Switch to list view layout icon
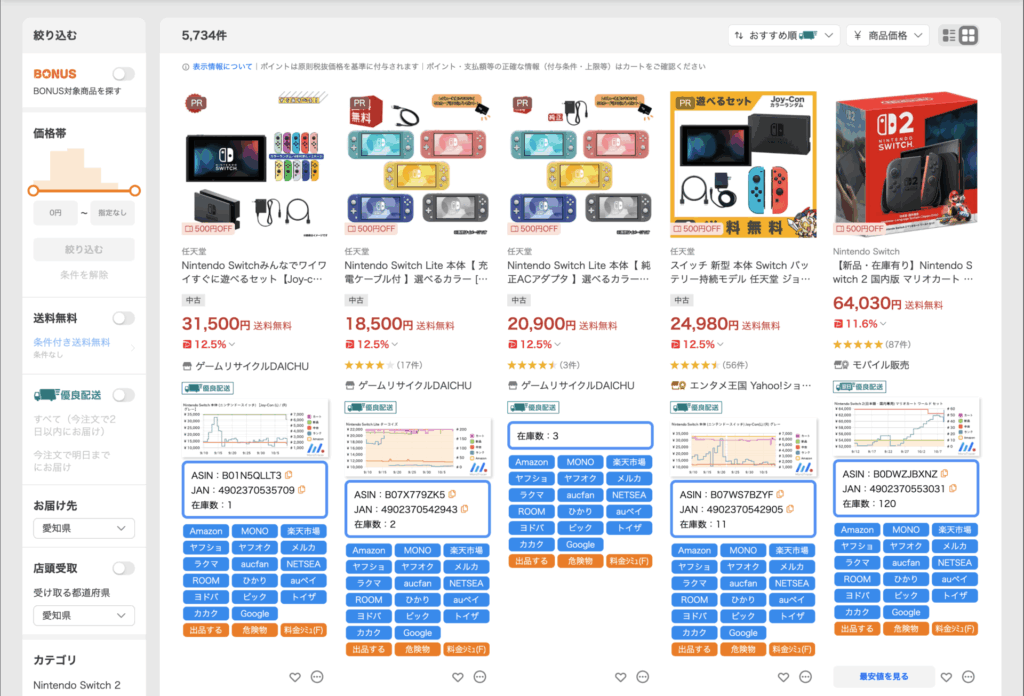 click(949, 36)
